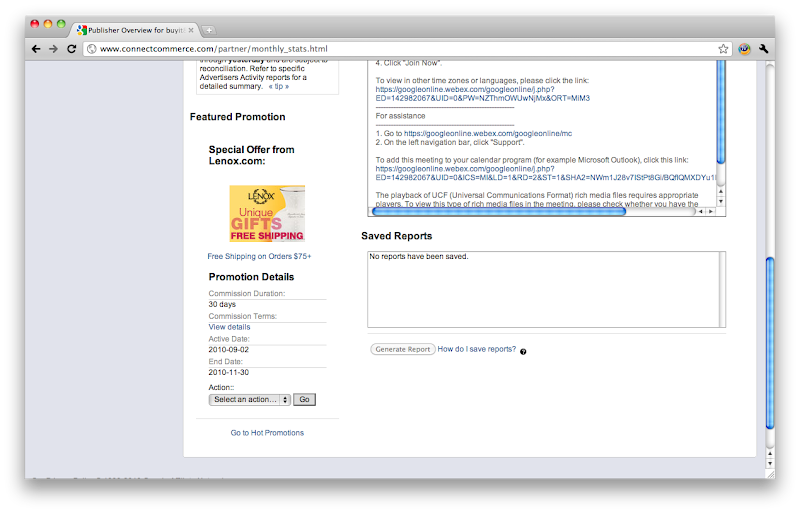This screenshot has width=800, height=513.
Task: Click the Go button
Action: (x=305, y=400)
